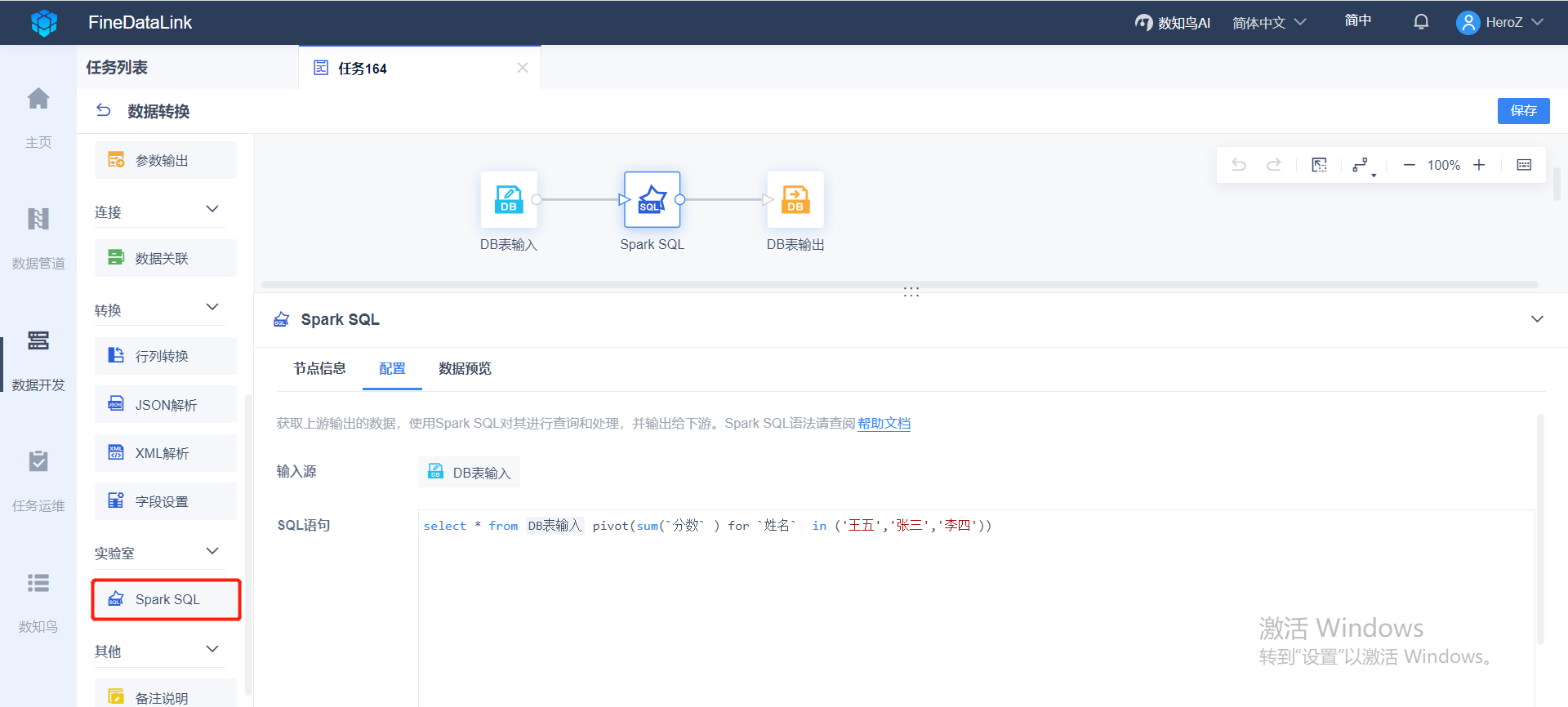
Task: Zoom in the canvas with plus
Action: click(1479, 165)
